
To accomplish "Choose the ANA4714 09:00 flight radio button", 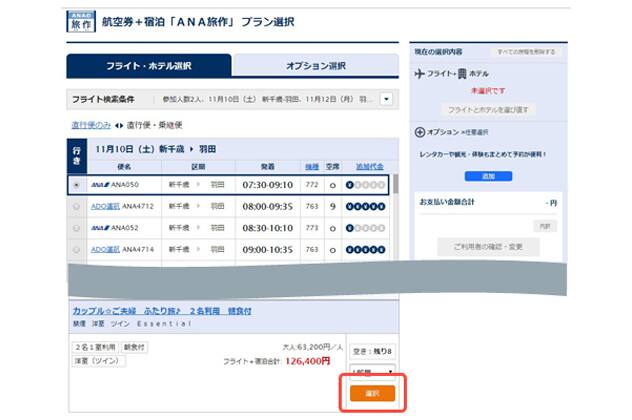I will click(77, 248).
